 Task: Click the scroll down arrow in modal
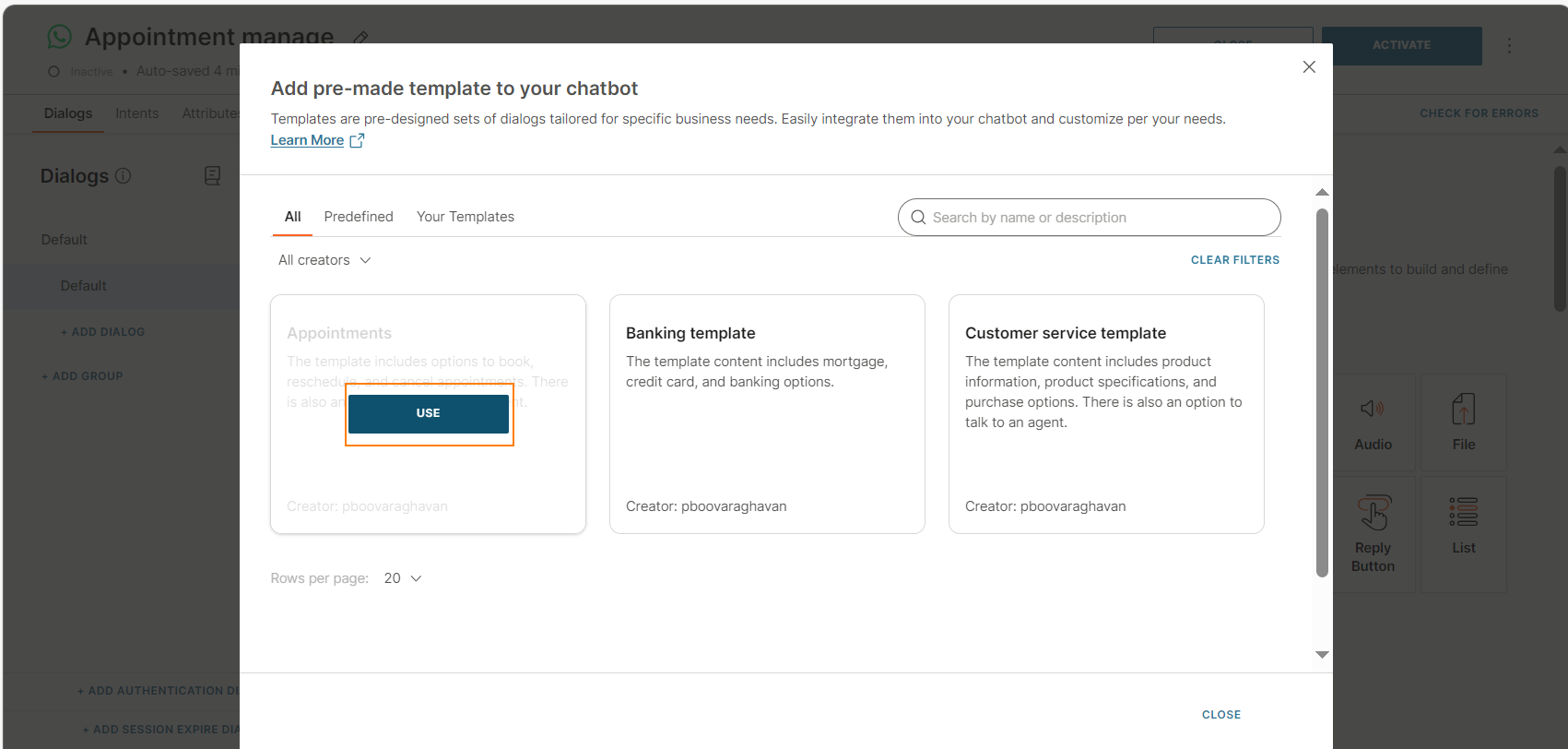[1322, 654]
